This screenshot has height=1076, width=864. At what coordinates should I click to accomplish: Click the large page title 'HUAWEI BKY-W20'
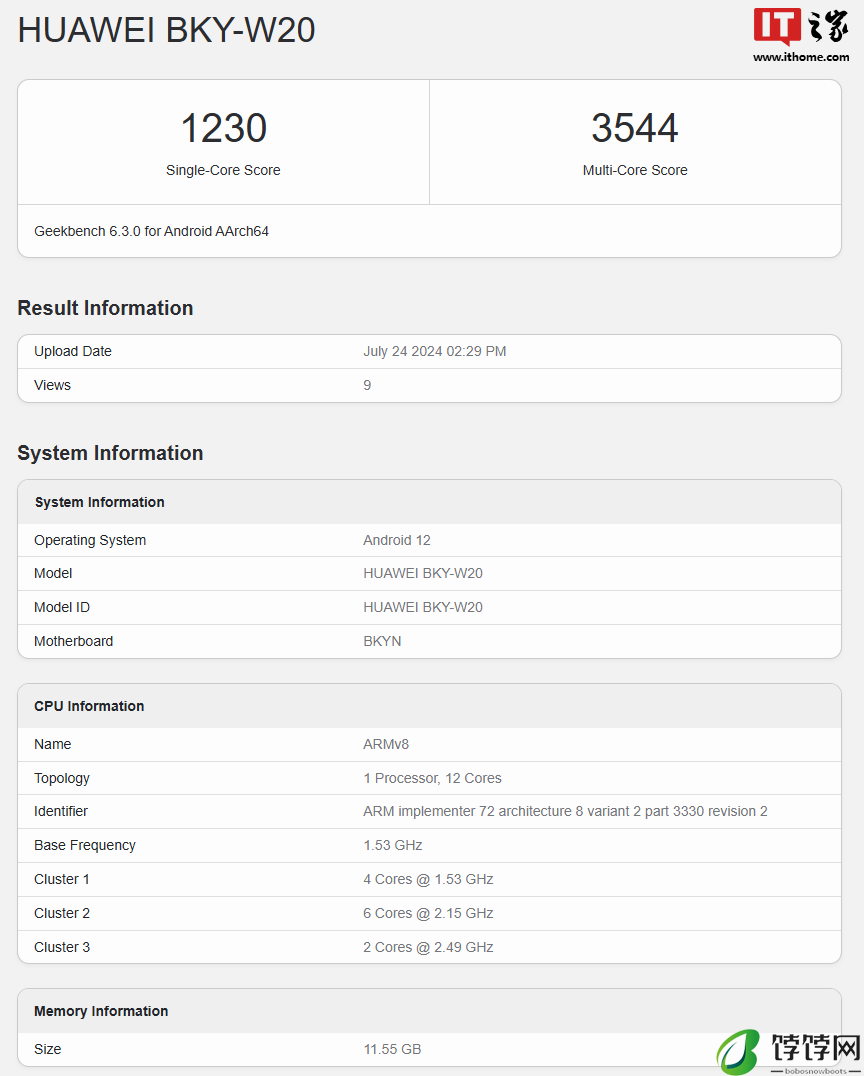coord(166,30)
